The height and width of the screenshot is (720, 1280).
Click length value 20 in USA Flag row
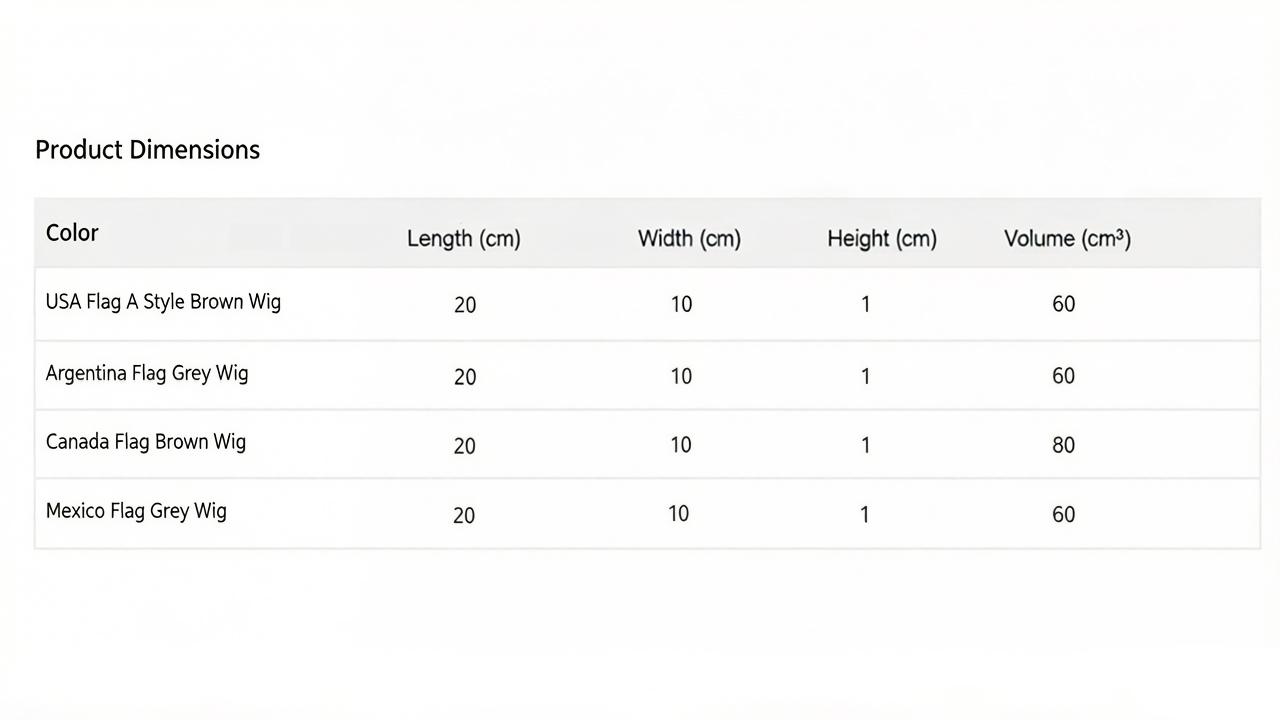point(465,305)
